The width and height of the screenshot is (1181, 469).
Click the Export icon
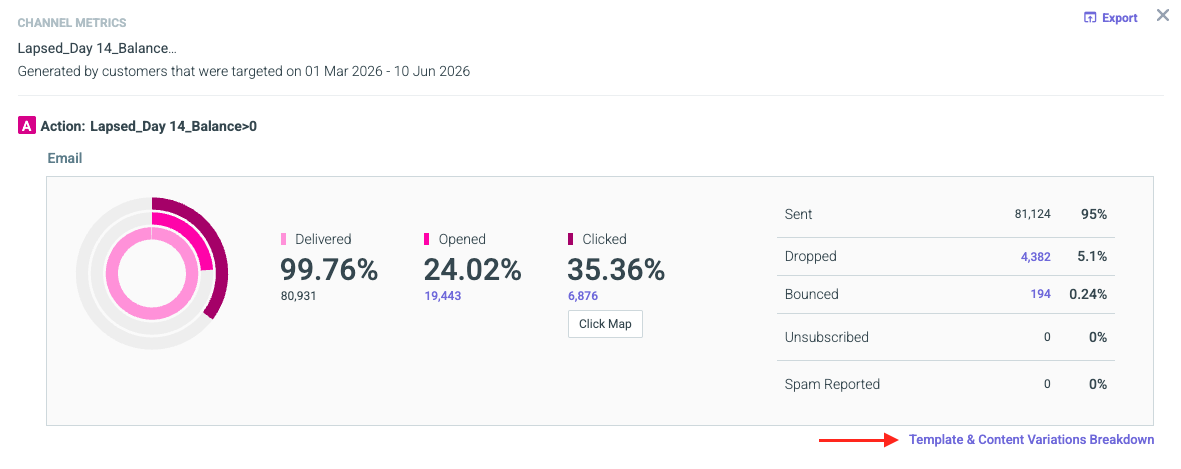pos(1089,18)
